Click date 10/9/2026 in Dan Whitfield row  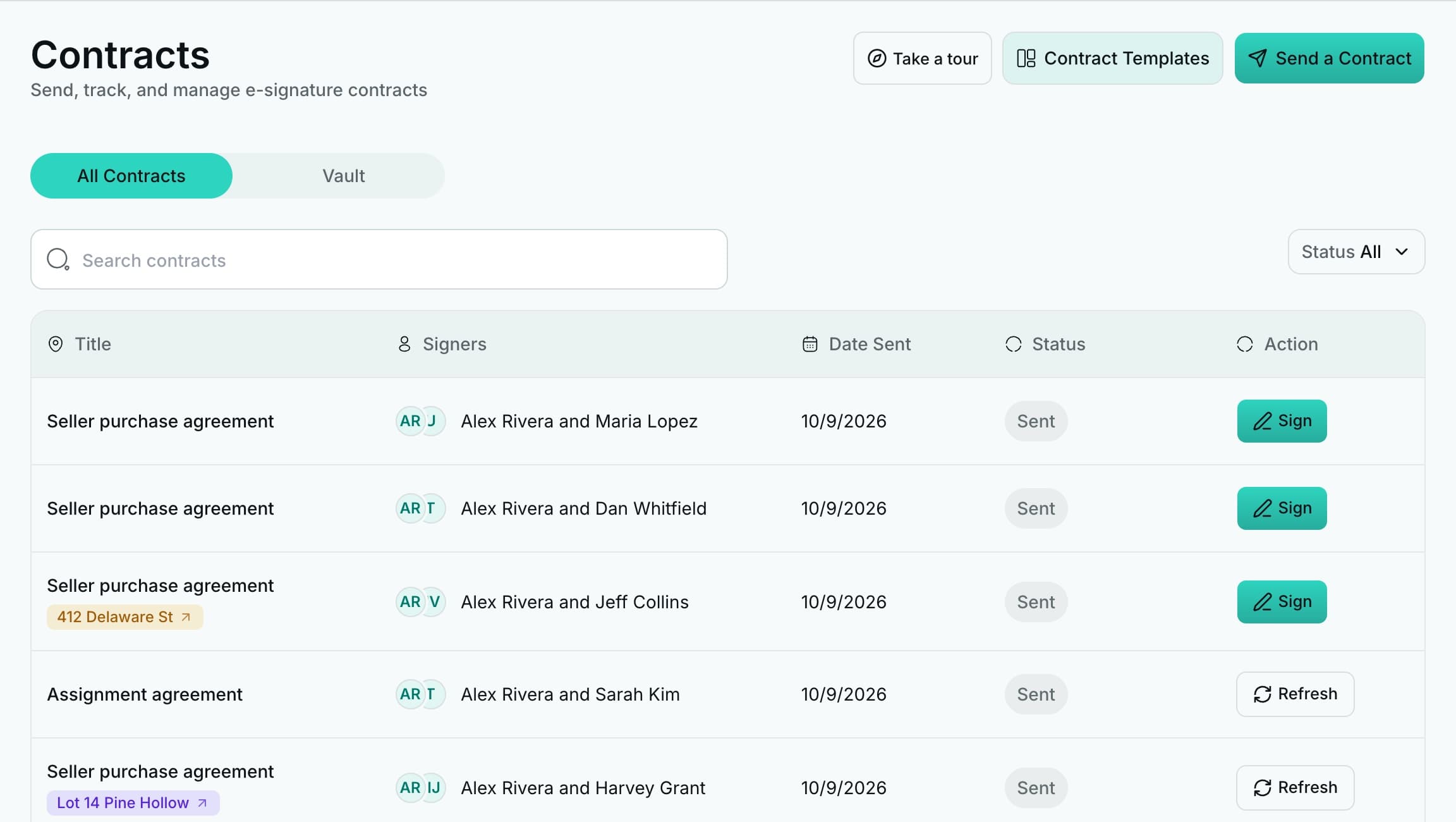[844, 508]
